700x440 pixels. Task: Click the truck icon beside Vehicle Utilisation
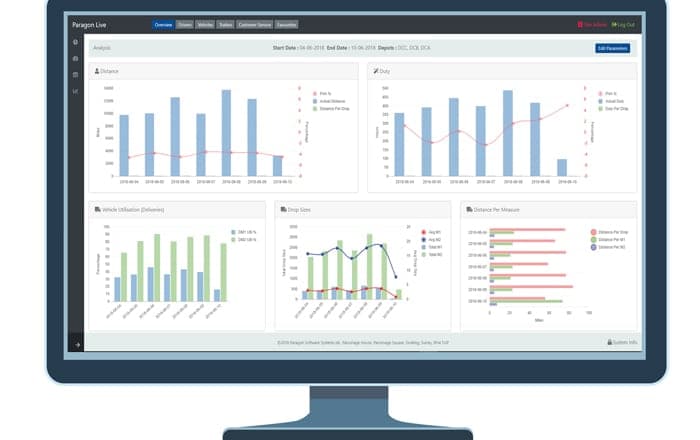pos(97,209)
